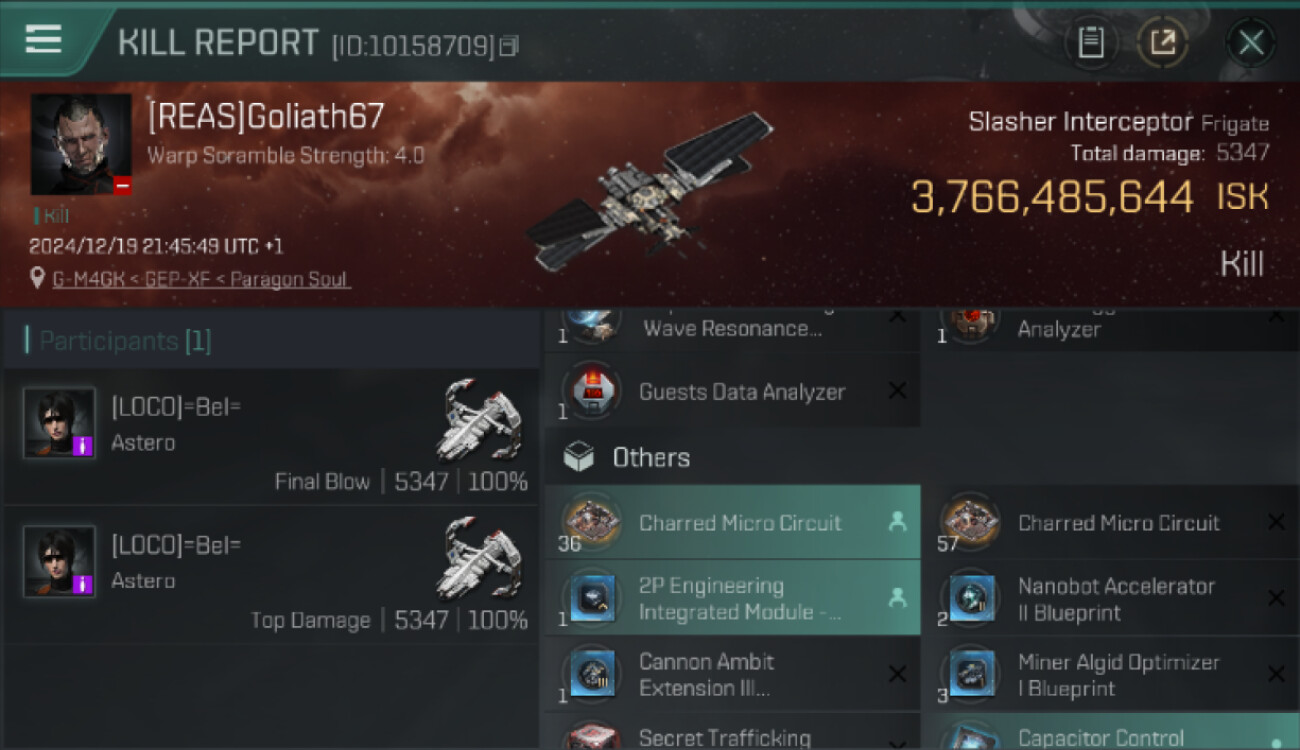This screenshot has width=1300, height=750.
Task: Toggle the Charred Micro Circuit 36 stack
Action: 732,522
